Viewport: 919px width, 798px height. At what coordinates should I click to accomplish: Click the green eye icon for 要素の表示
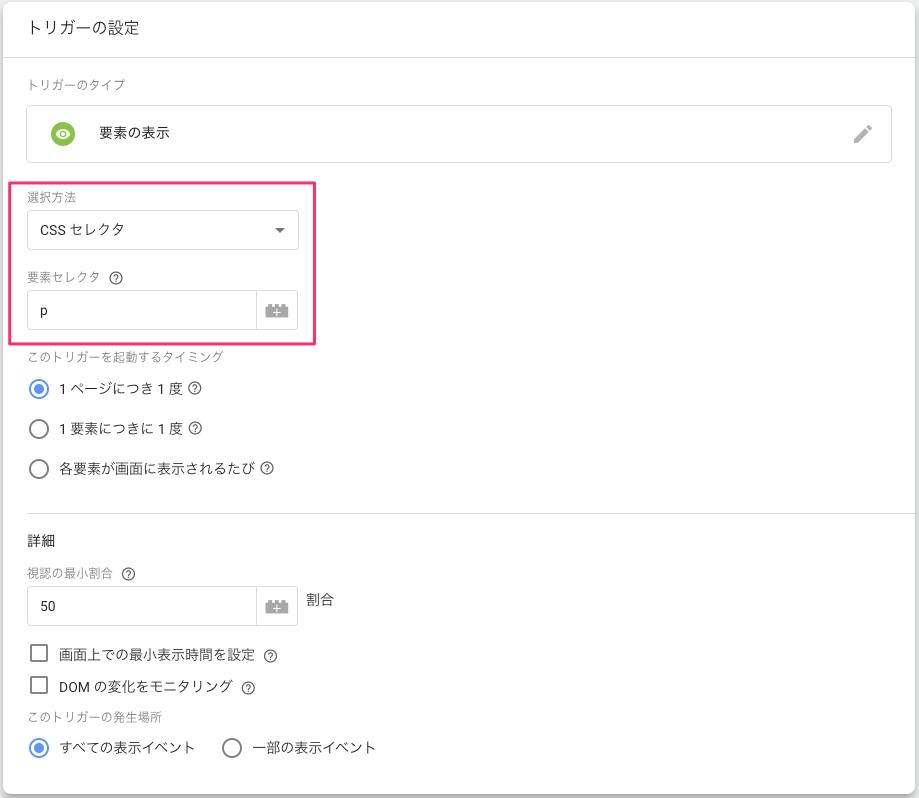pyautogui.click(x=63, y=134)
